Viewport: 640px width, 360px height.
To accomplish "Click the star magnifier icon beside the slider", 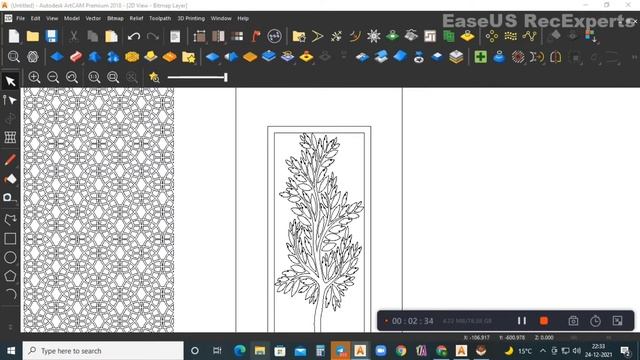I will pos(154,77).
